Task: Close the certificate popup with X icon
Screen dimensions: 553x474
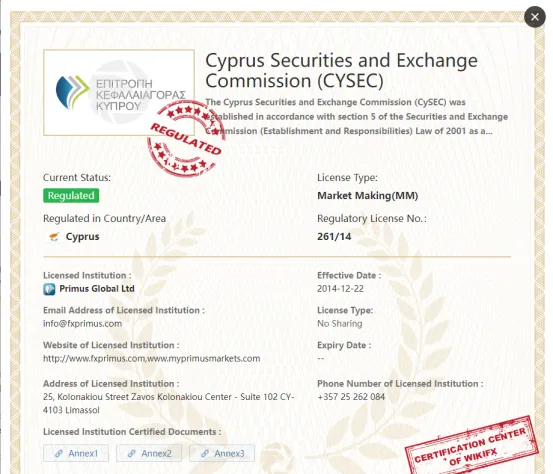Action: (x=535, y=17)
